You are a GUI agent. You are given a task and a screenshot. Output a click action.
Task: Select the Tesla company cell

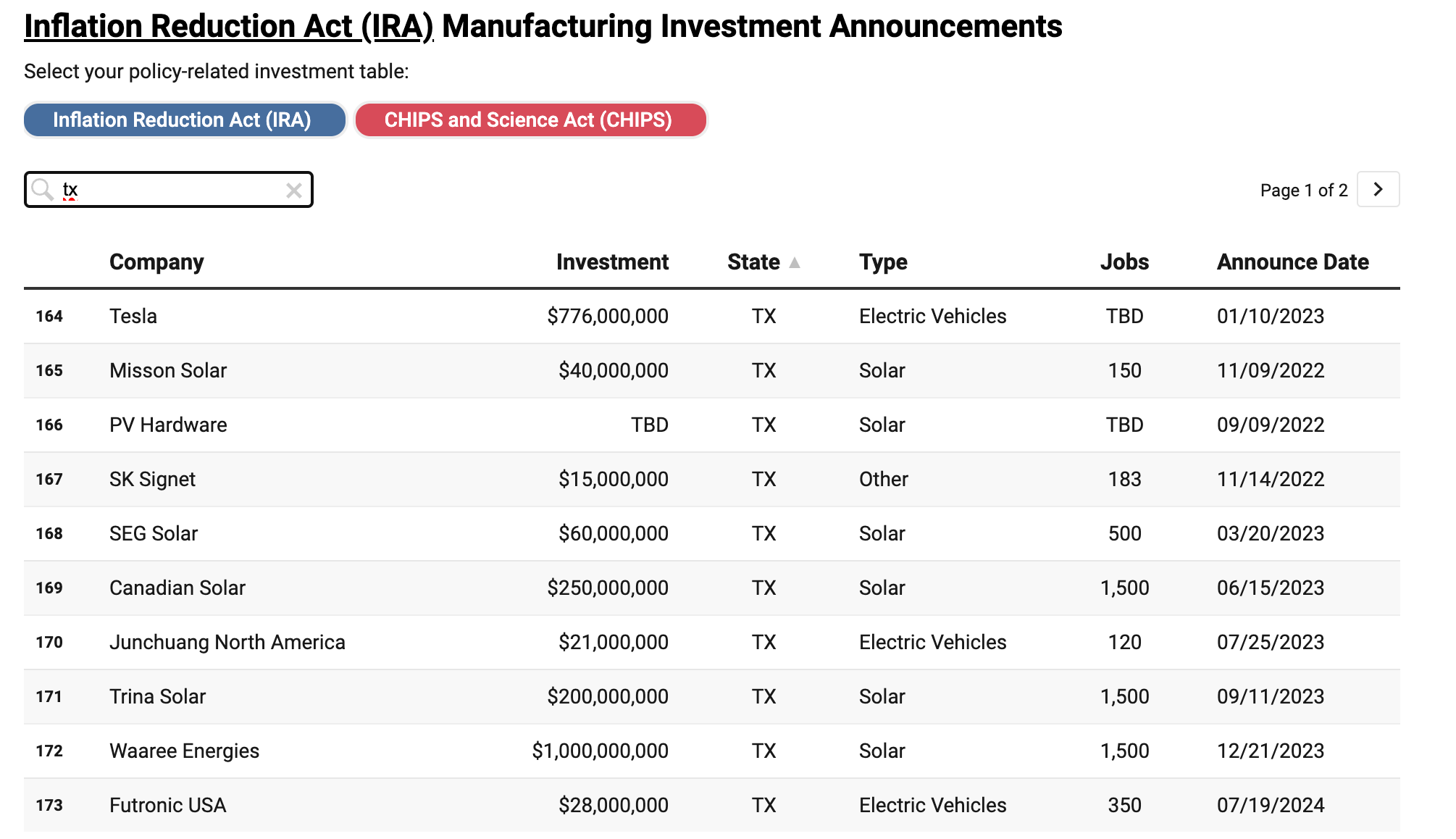click(133, 316)
